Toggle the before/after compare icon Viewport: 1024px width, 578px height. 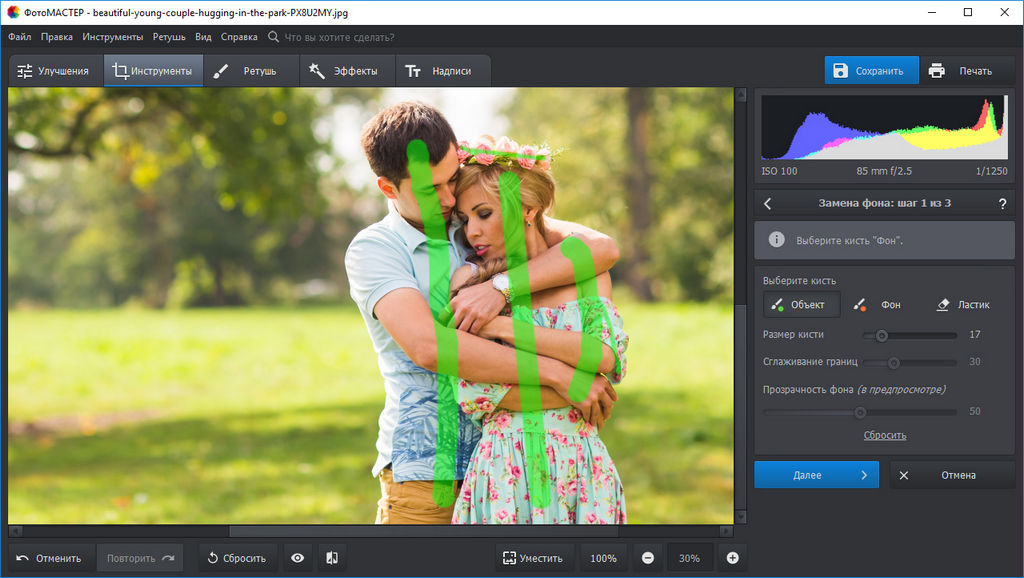[x=330, y=558]
